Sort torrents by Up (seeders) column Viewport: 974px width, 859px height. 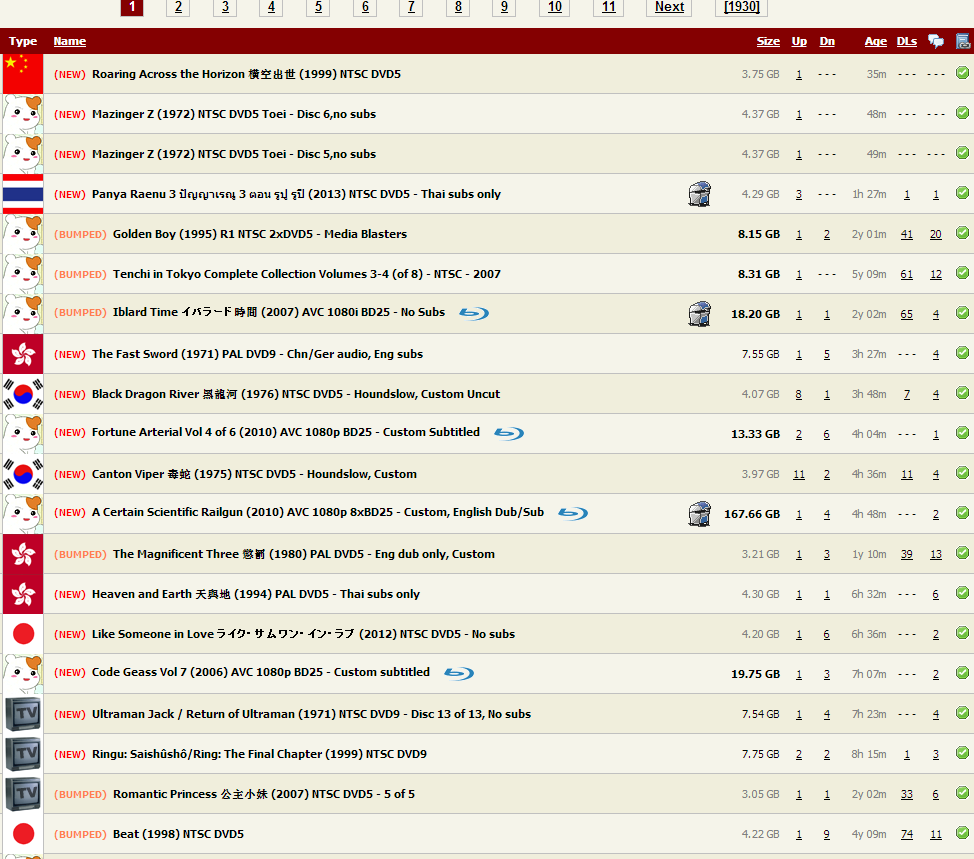799,41
